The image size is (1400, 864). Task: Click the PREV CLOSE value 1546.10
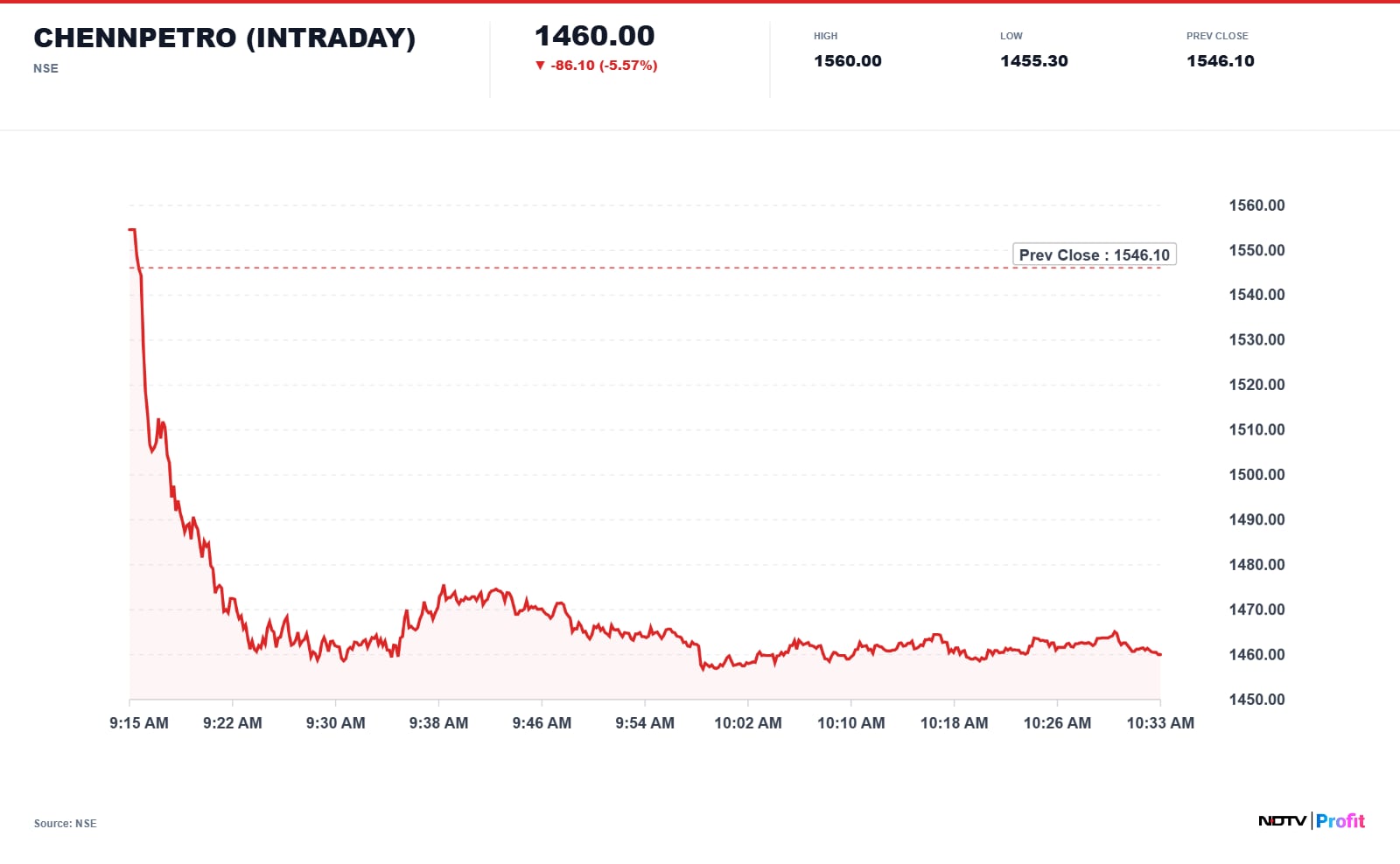pos(1221,61)
